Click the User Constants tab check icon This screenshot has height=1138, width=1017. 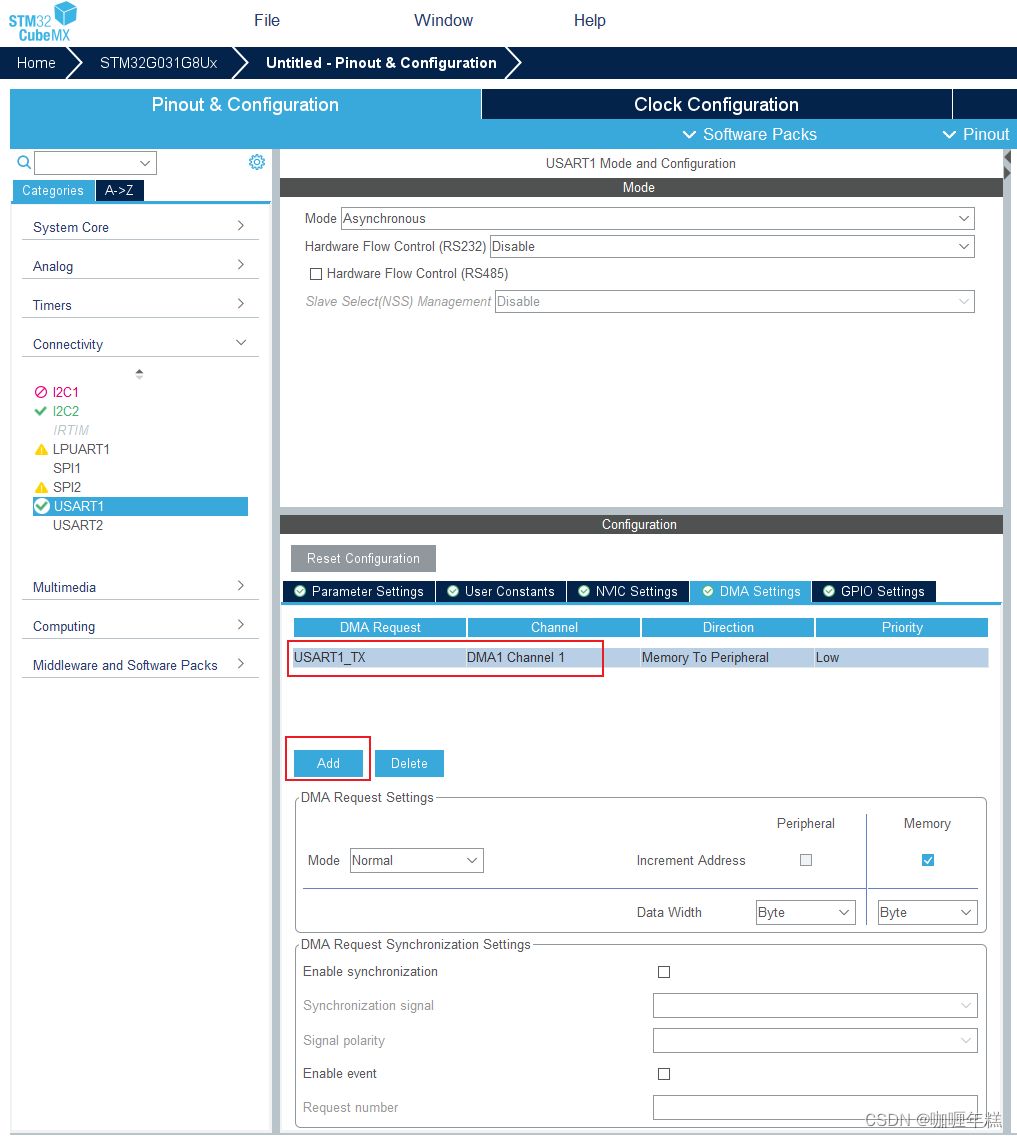pos(453,591)
